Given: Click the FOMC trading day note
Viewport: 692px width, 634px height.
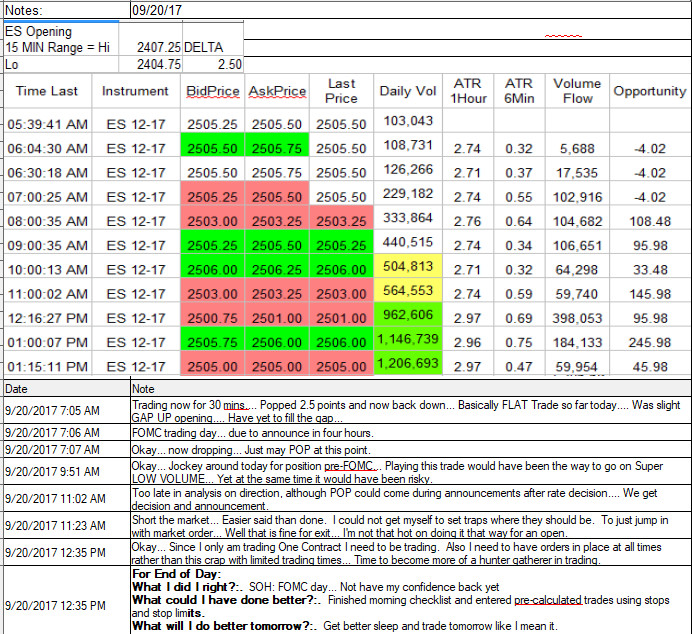Looking at the screenshot, I should click(410, 433).
